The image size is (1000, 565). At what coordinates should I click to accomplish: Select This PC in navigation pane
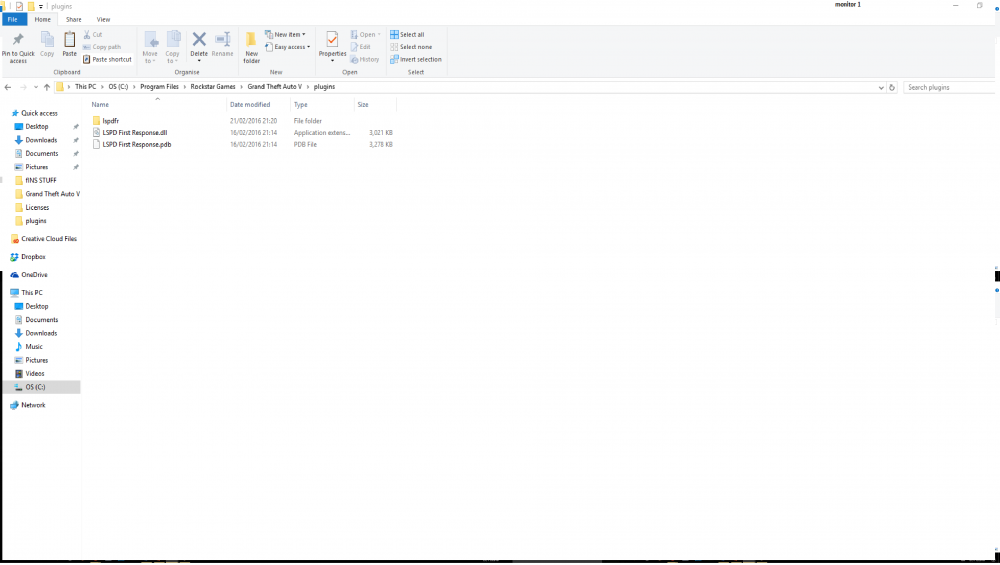tap(32, 293)
